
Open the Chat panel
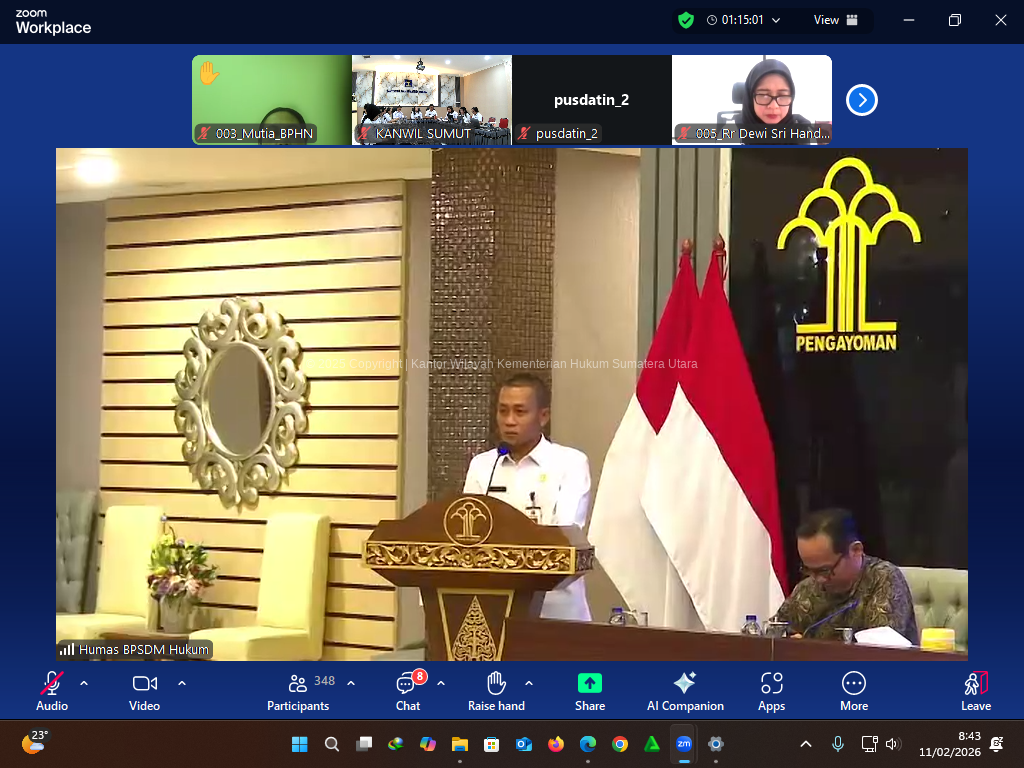(407, 691)
